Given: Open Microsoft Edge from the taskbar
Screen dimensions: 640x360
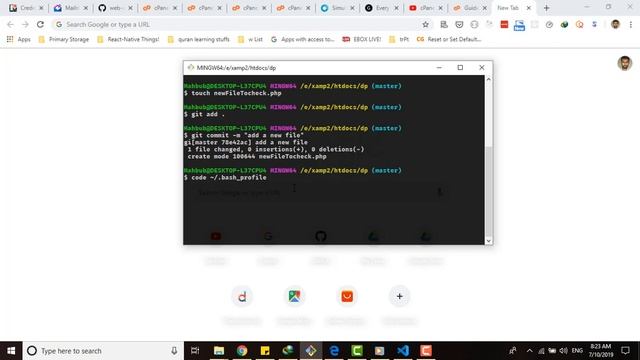Looking at the screenshot, I should [x=334, y=351].
